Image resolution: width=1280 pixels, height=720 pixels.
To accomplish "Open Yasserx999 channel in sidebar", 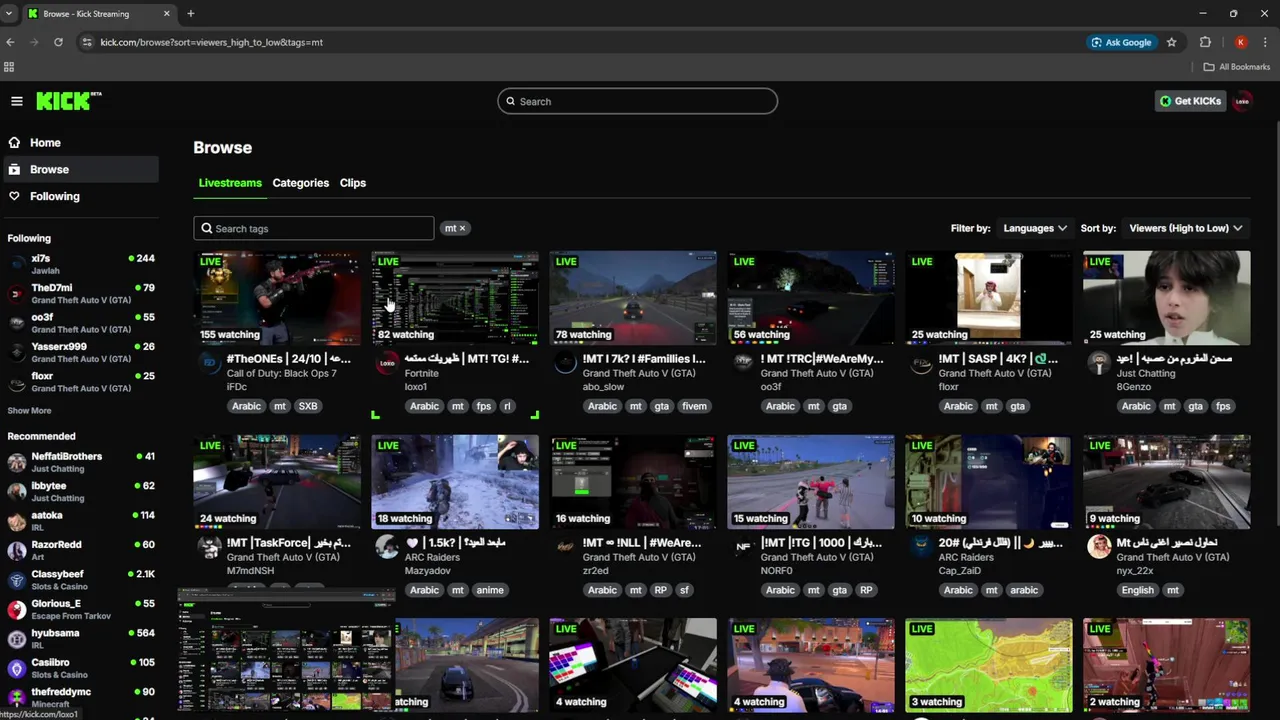I will click(x=80, y=352).
